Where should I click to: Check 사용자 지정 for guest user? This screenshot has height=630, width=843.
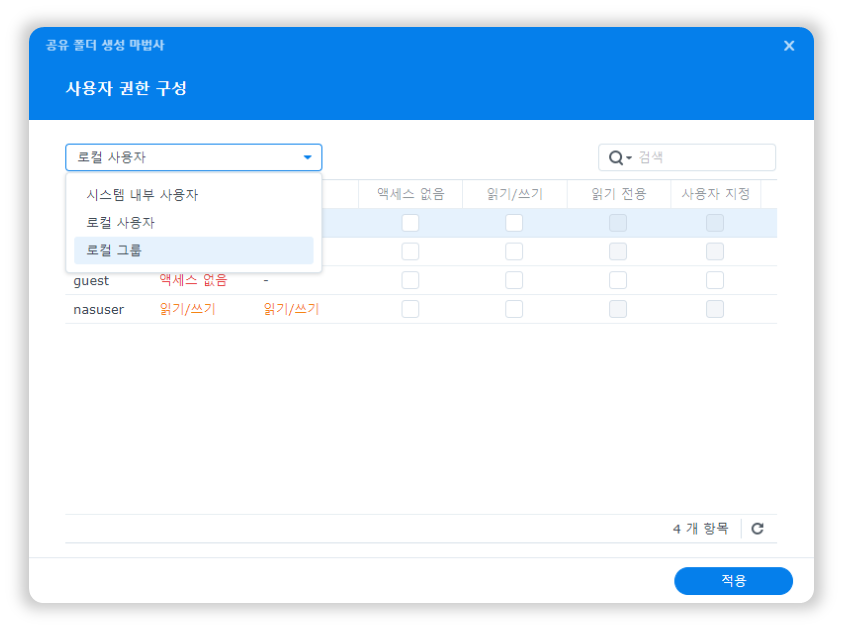[x=715, y=280]
